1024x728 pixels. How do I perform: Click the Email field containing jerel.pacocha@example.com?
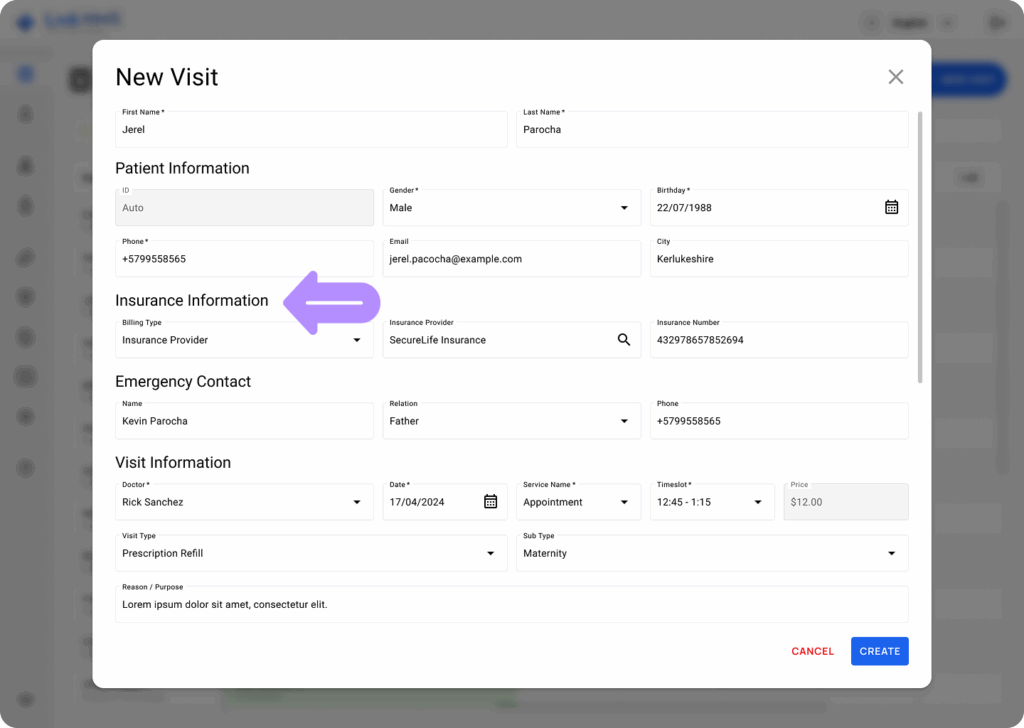(x=511, y=258)
